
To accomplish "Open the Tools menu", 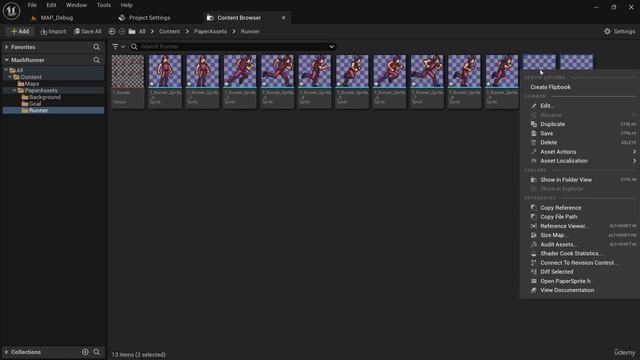I will coord(104,5).
